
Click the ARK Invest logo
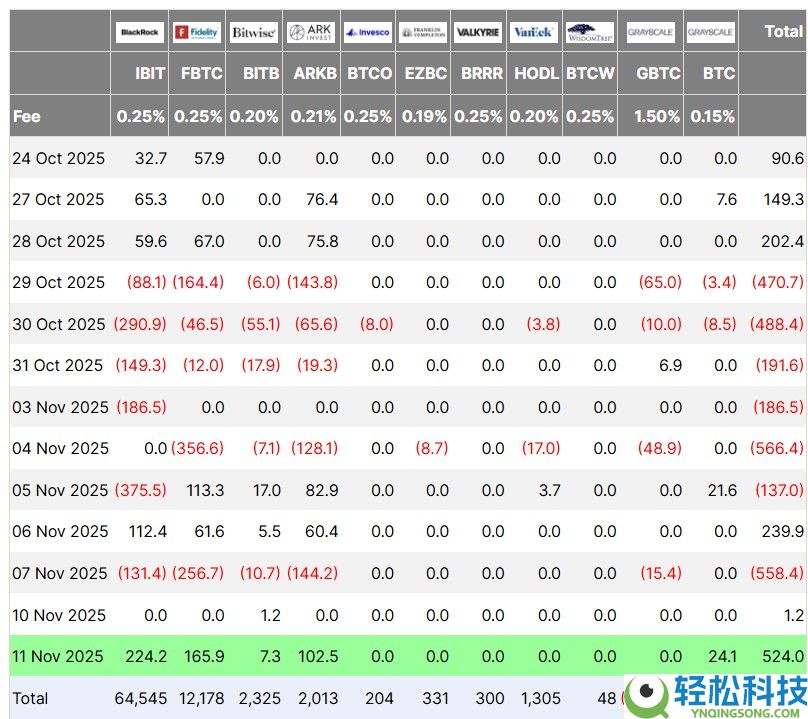(x=311, y=32)
